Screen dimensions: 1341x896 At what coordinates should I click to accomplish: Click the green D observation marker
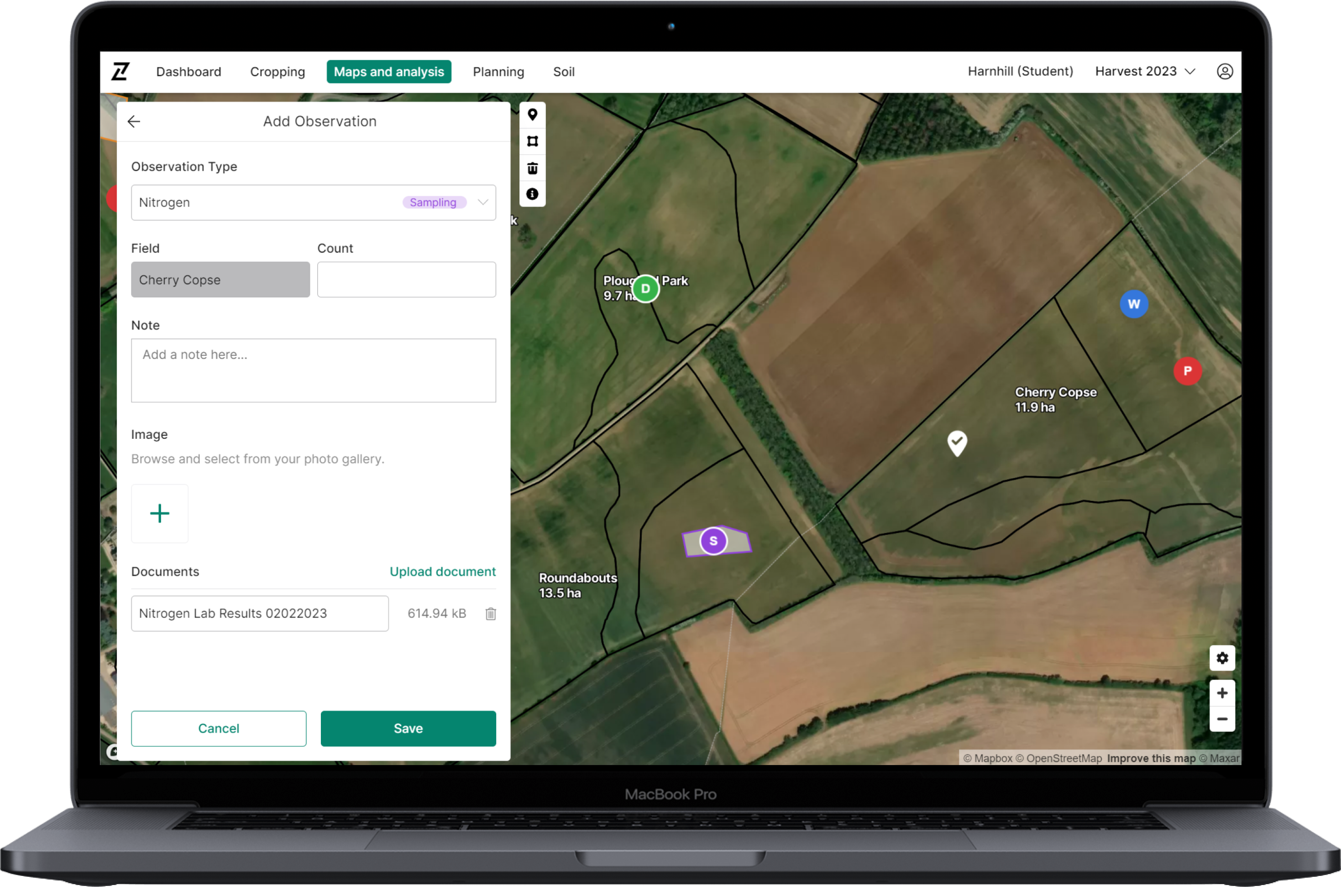(x=645, y=289)
